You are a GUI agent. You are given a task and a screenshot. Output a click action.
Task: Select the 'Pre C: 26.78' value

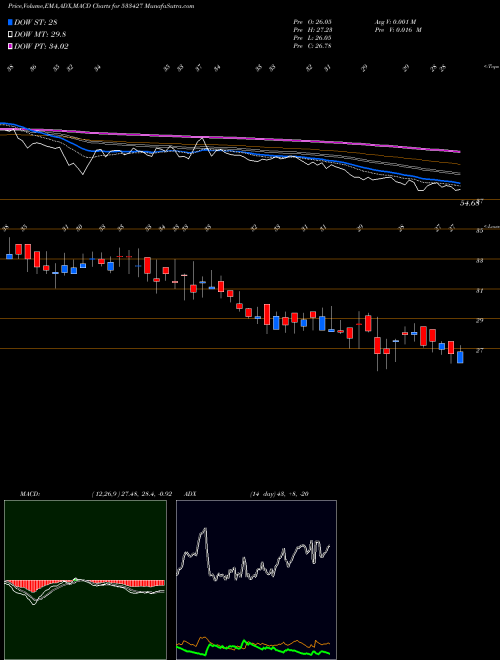(312, 46)
